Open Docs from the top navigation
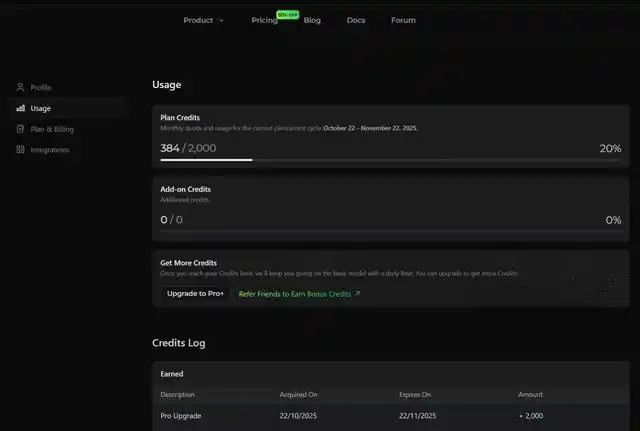 tap(356, 20)
